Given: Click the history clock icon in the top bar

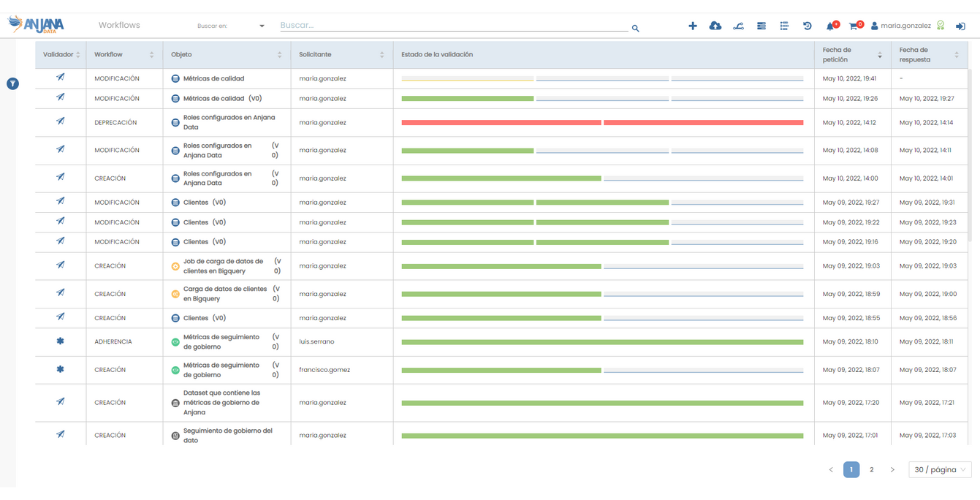Looking at the screenshot, I should 807,26.
